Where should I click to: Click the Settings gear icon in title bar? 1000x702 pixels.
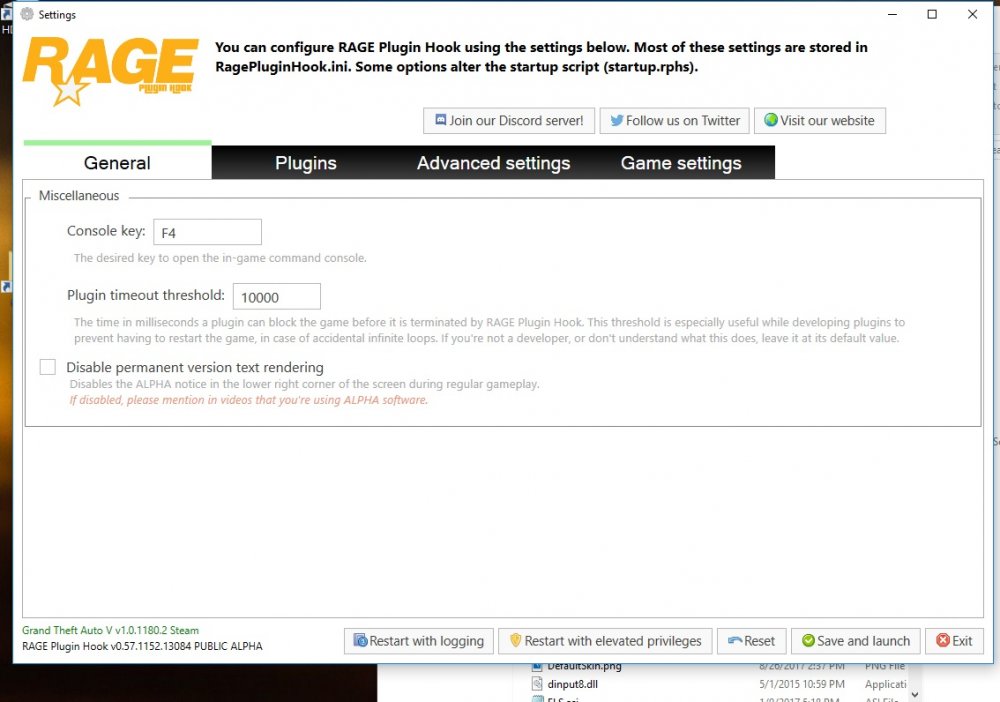click(x=27, y=14)
